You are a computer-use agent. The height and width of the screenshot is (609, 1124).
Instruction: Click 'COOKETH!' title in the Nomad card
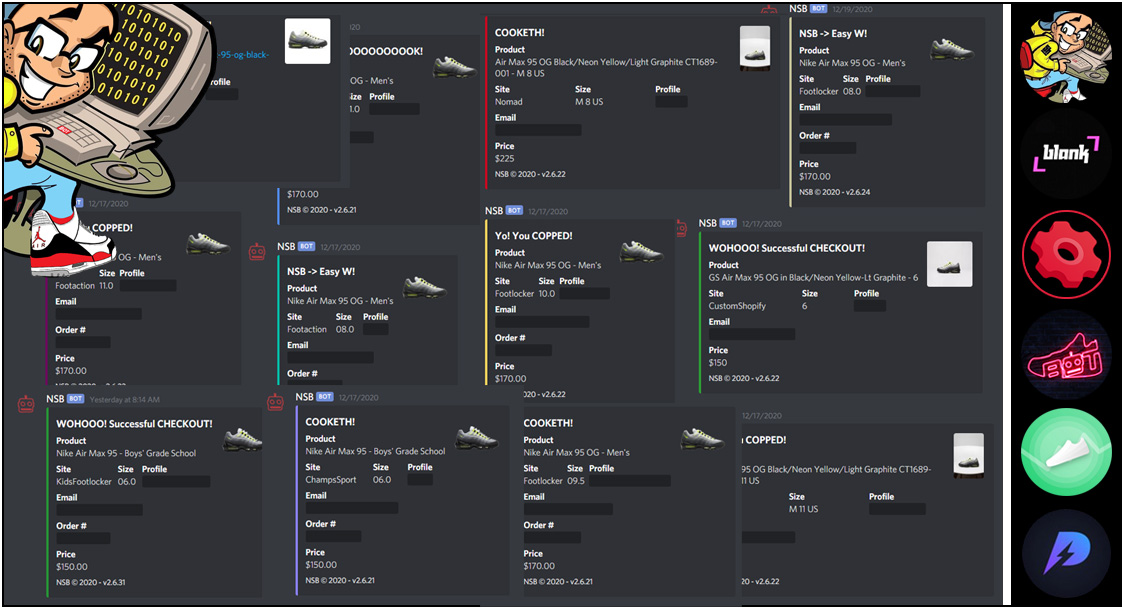(519, 33)
